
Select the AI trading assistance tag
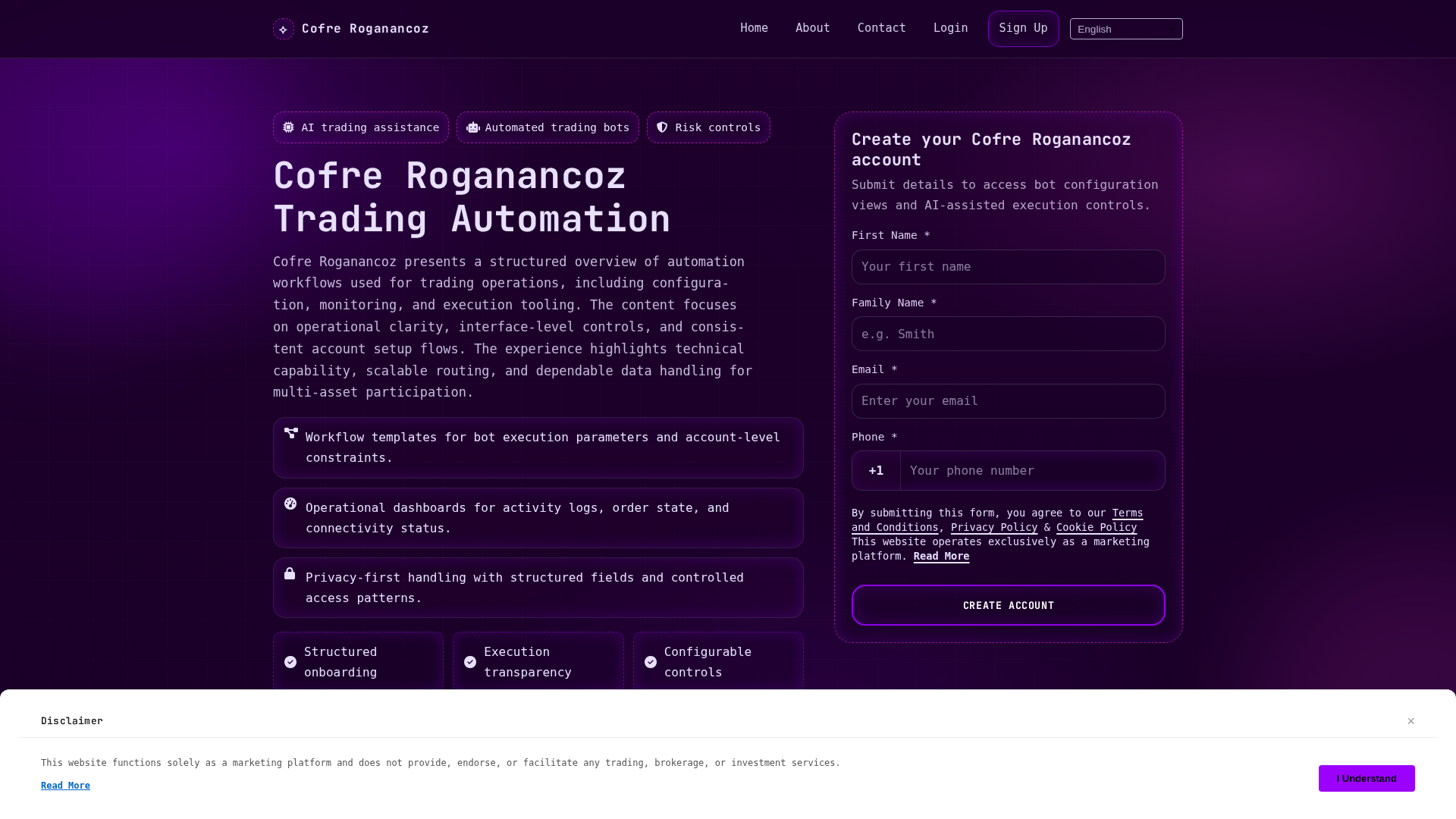[361, 127]
